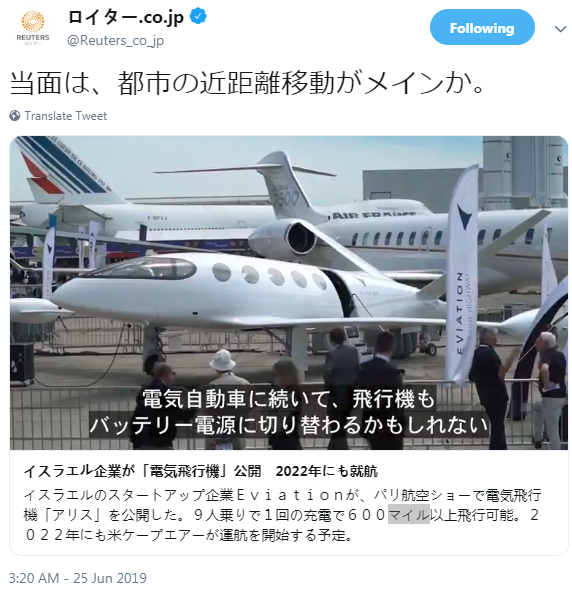Toggle the blue Following button
The width and height of the screenshot is (572, 592).
coord(482,28)
